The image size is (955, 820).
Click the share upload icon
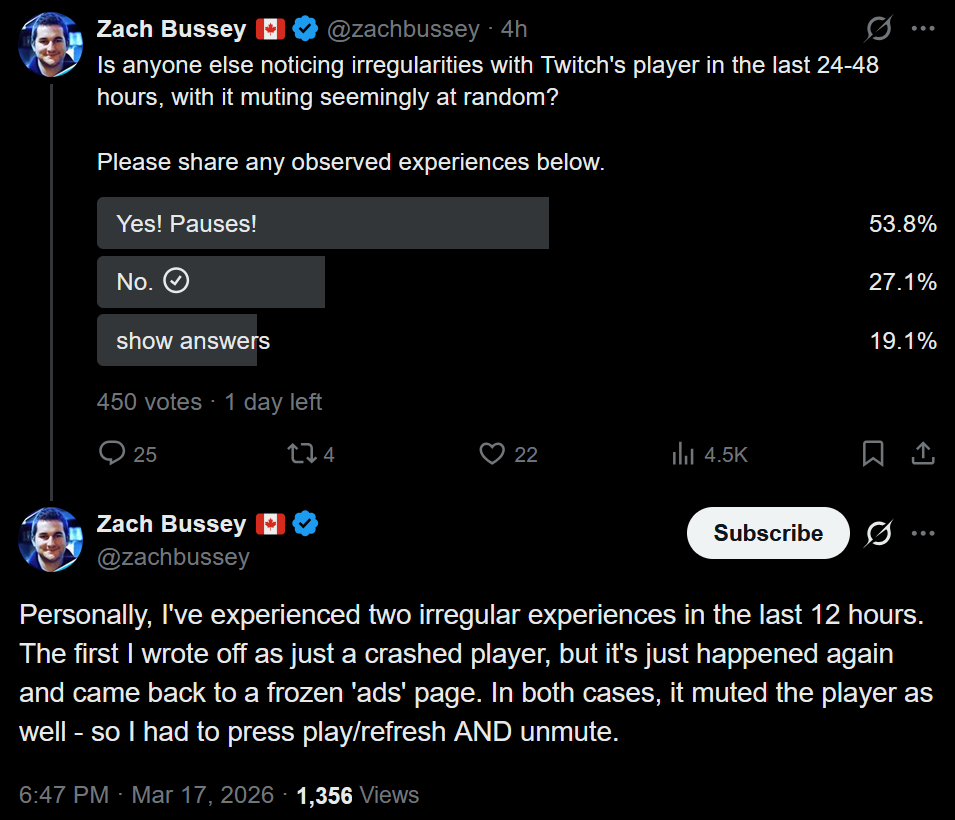click(922, 454)
